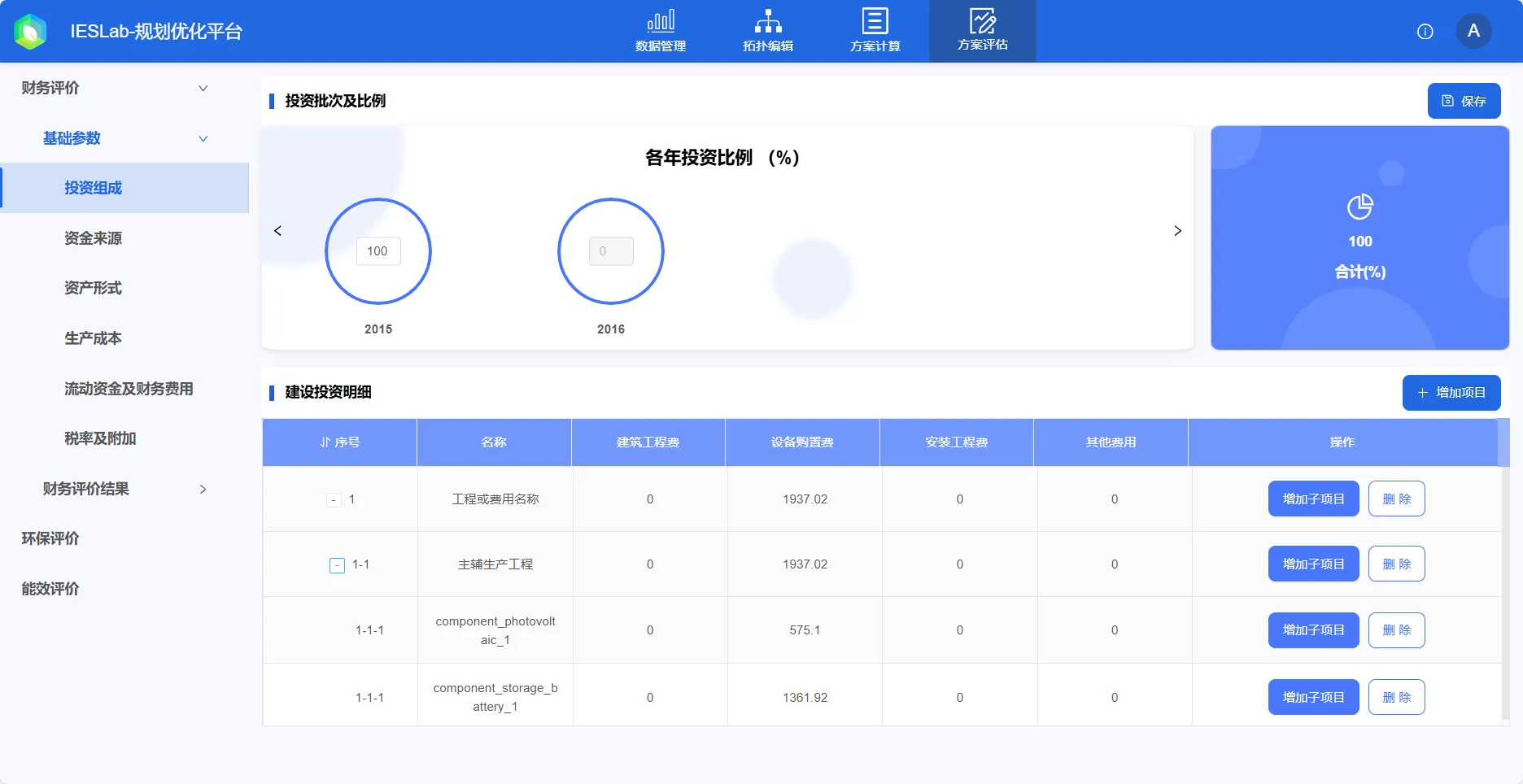Click the 其他费用 column header
The height and width of the screenshot is (784, 1523).
(1111, 442)
